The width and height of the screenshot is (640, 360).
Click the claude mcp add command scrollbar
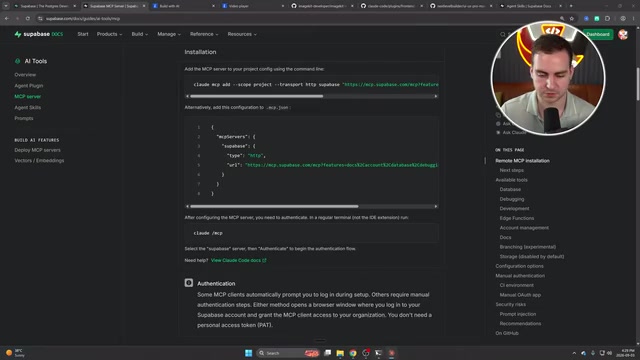(x=256, y=96)
